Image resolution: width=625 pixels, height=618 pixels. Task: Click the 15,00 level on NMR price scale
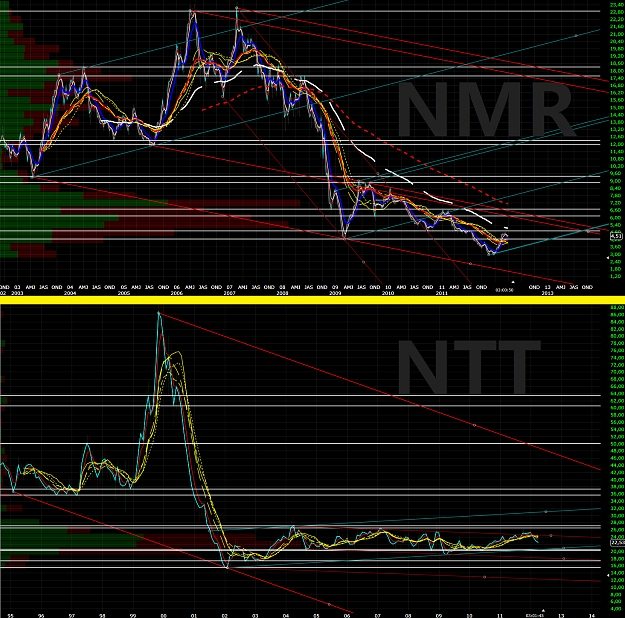coord(616,108)
